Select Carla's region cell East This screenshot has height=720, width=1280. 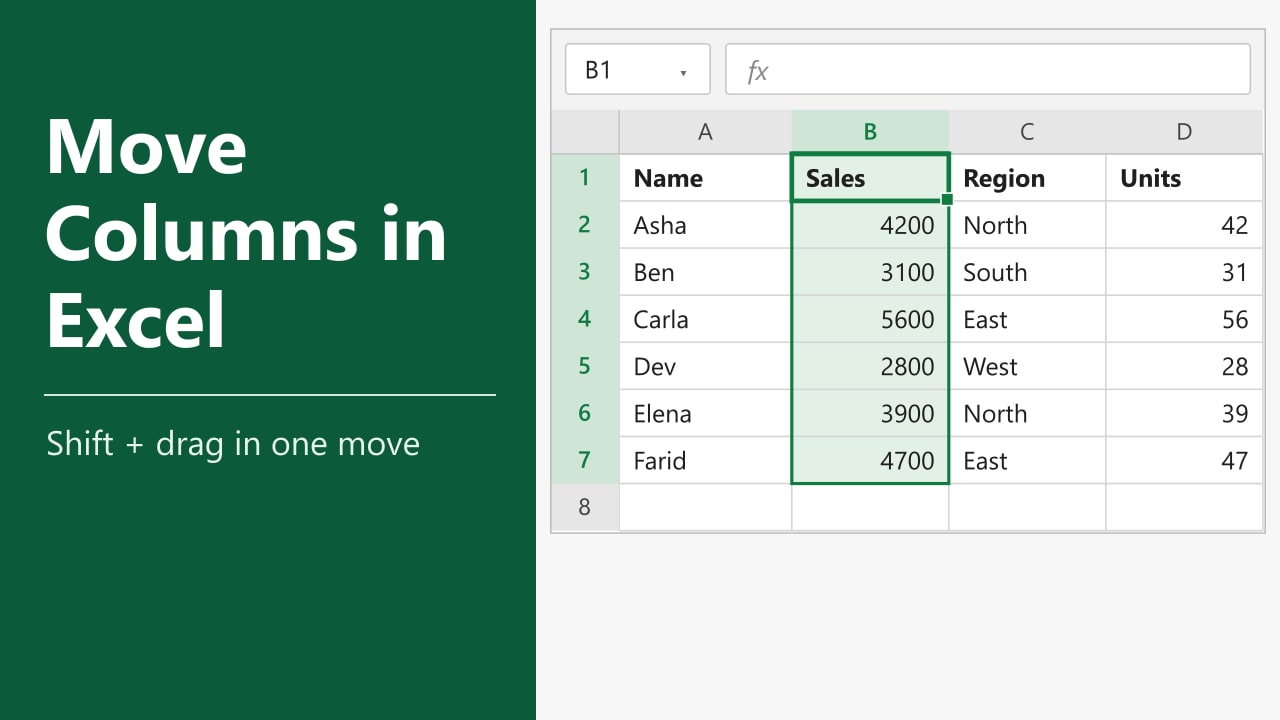1027,319
